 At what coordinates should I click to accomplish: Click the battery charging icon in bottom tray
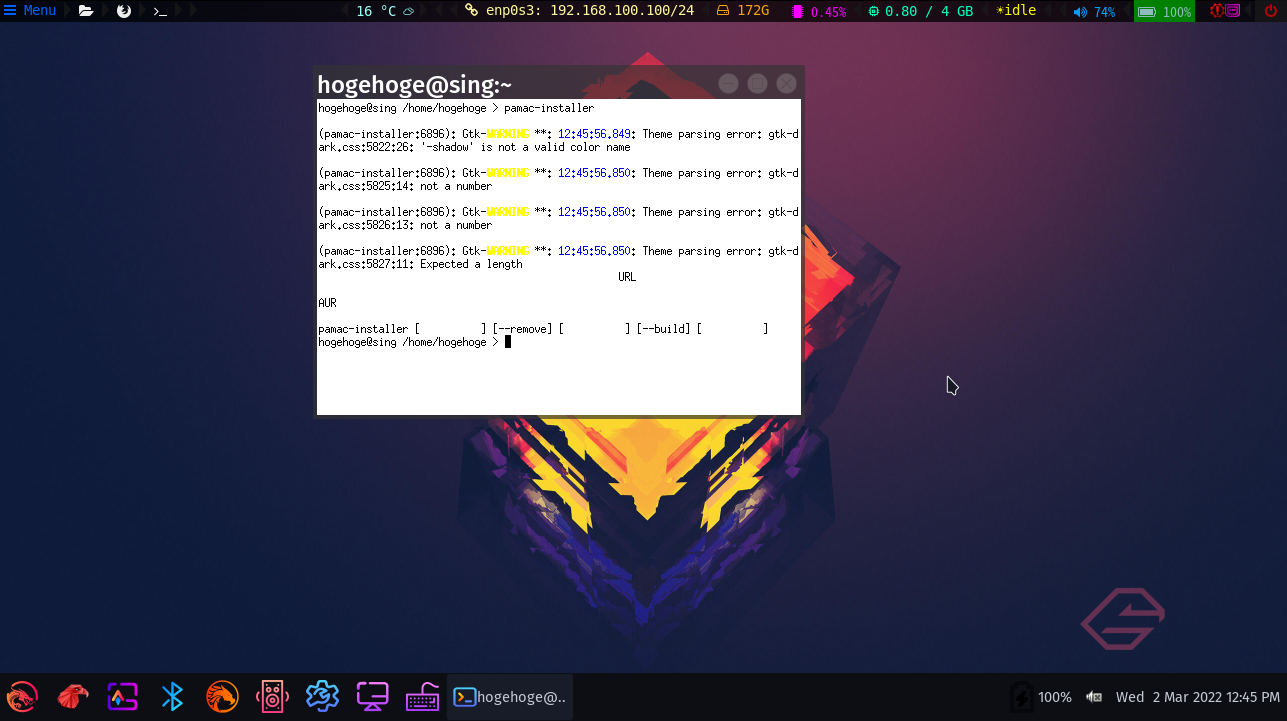[x=1020, y=697]
